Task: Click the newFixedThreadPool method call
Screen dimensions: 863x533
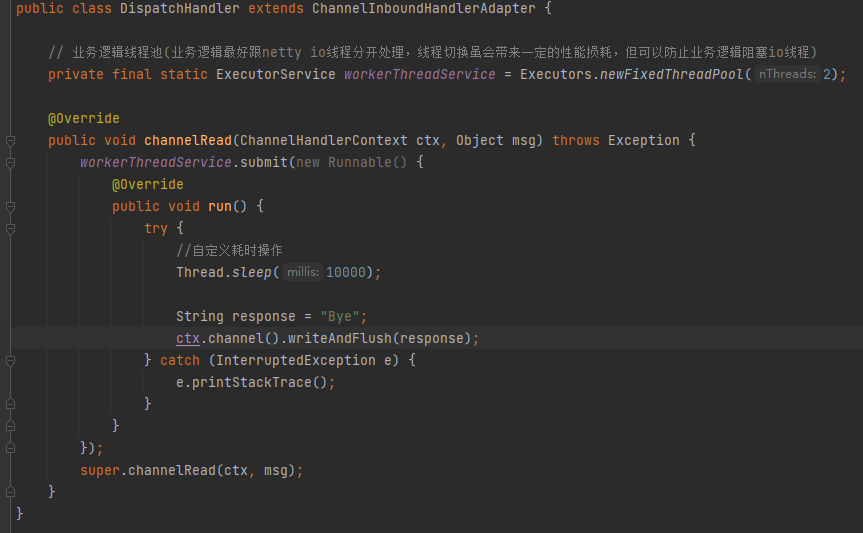Action: click(671, 74)
